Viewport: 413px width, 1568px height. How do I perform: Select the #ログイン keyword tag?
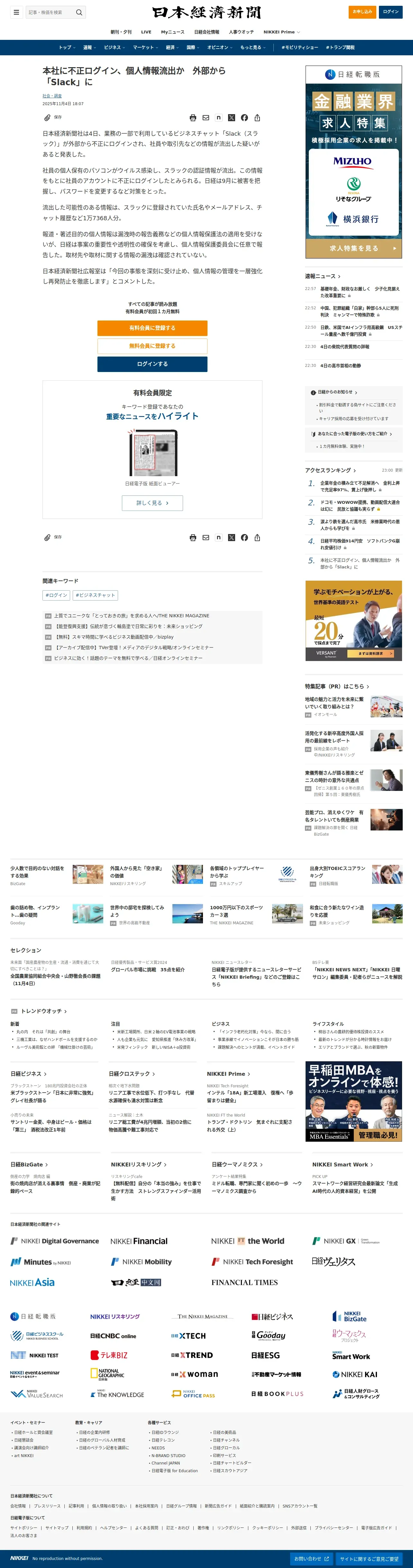click(x=56, y=595)
